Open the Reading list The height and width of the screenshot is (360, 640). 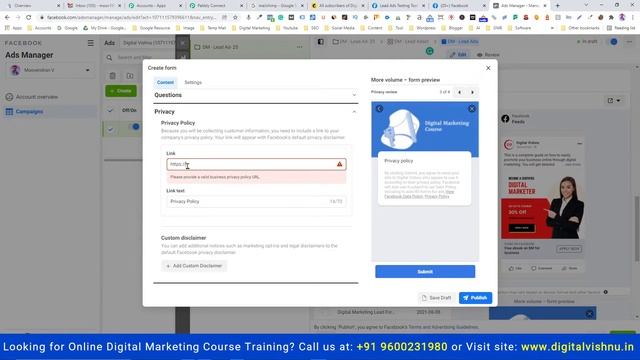pos(621,28)
